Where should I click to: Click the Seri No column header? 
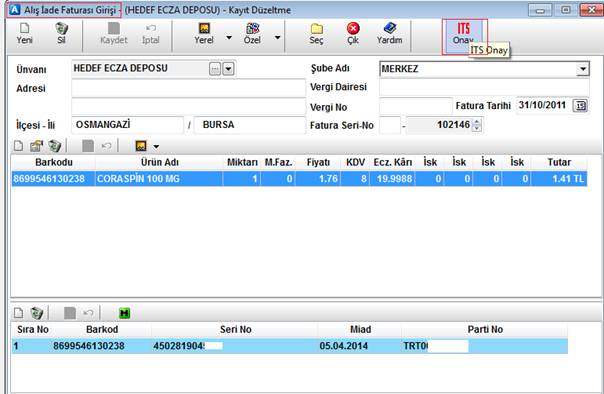click(x=235, y=329)
